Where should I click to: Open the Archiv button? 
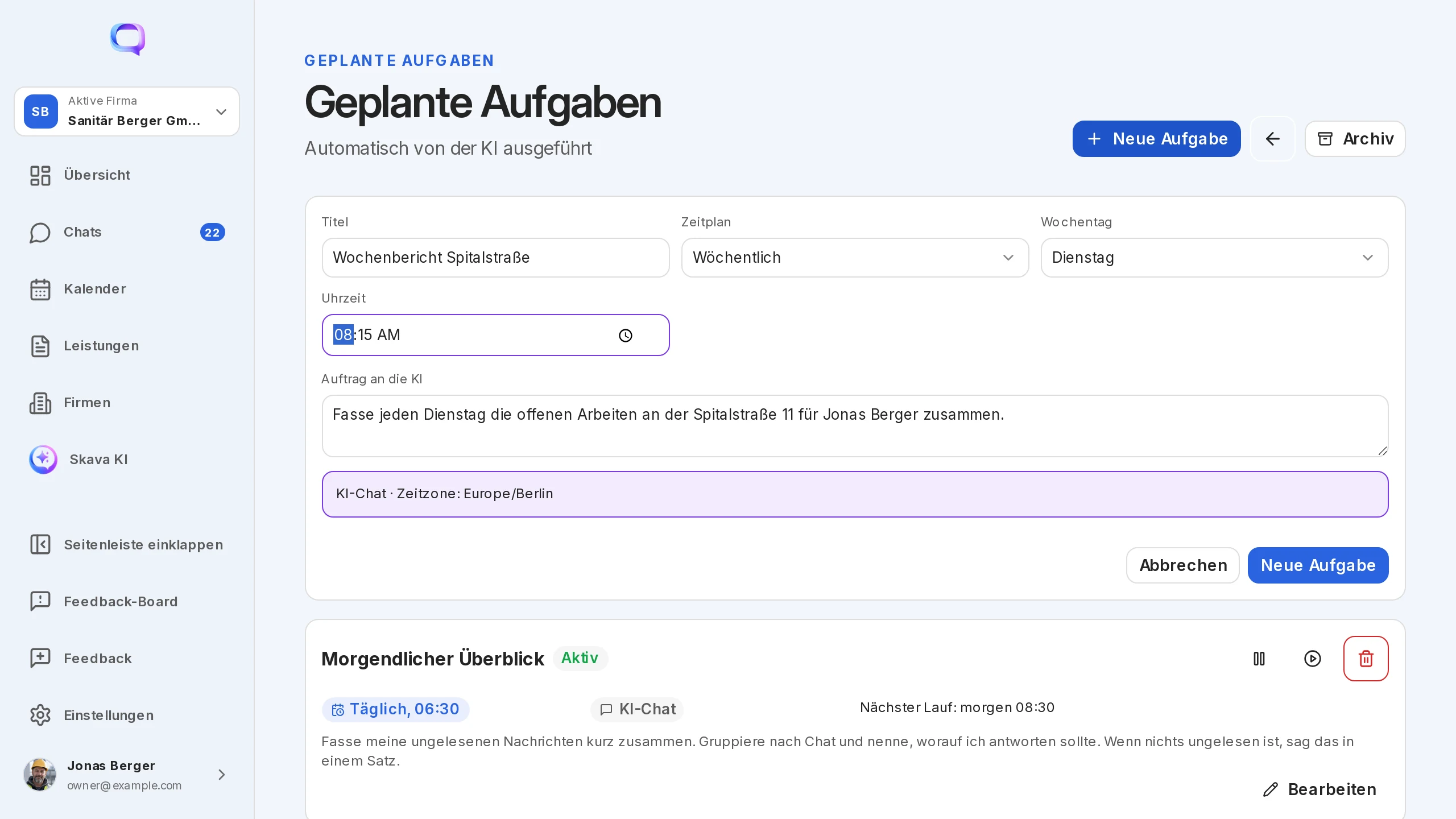coord(1355,139)
